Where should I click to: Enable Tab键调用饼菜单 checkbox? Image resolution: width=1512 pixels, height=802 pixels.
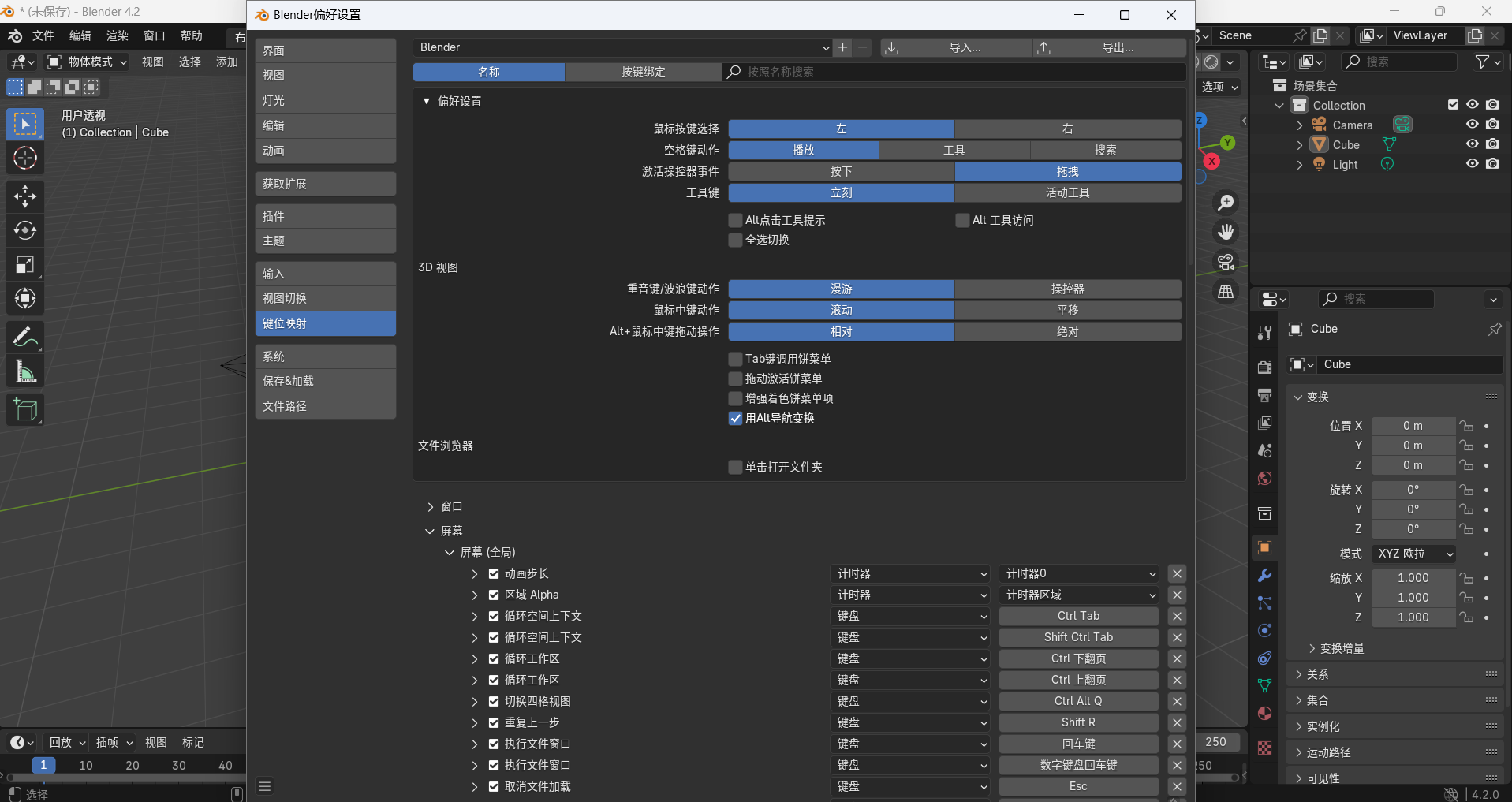point(735,359)
